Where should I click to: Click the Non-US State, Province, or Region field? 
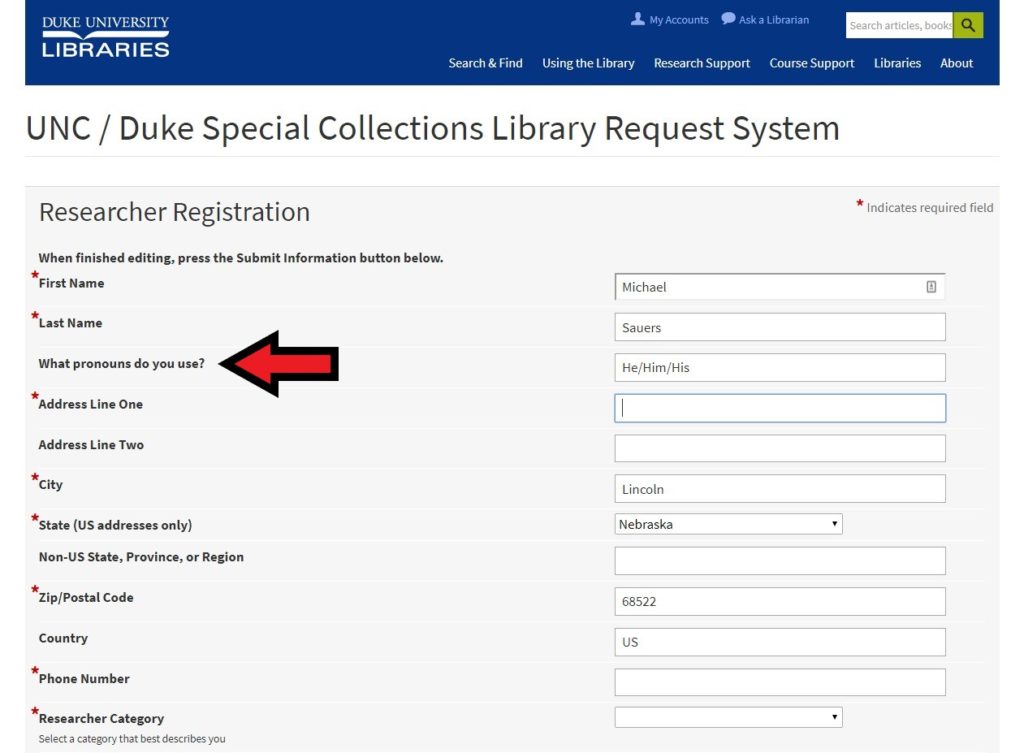[x=780, y=561]
